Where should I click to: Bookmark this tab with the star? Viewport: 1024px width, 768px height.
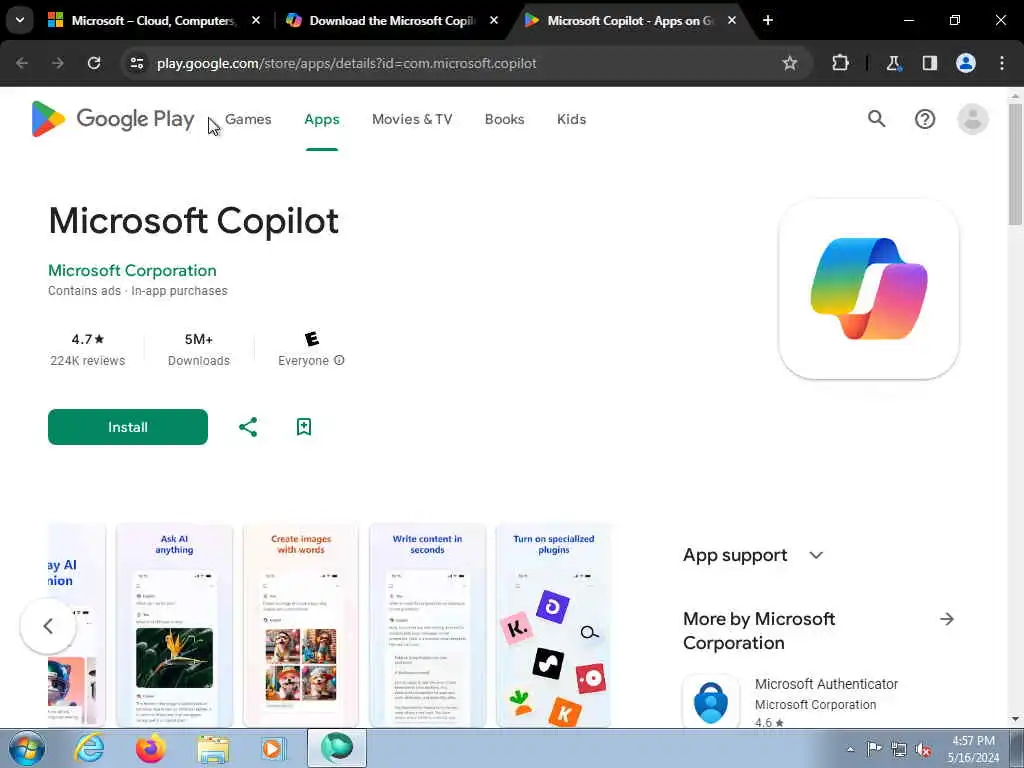click(x=790, y=63)
